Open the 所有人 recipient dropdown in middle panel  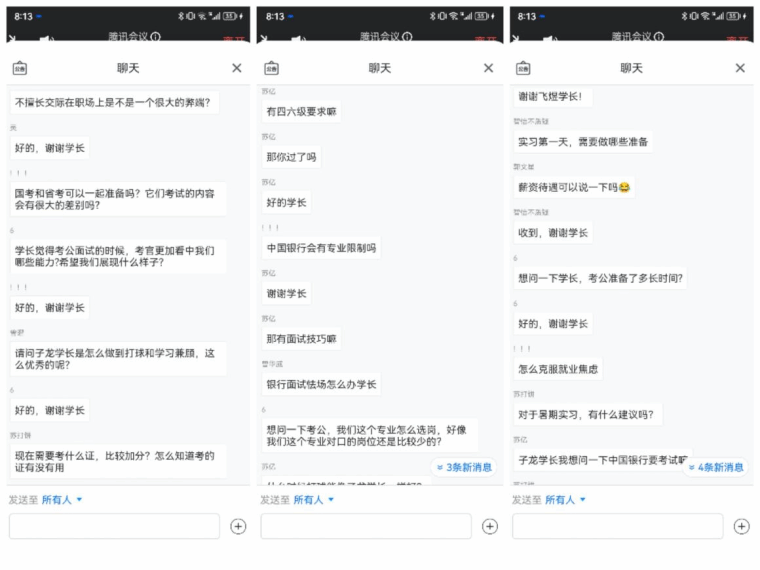(x=314, y=499)
